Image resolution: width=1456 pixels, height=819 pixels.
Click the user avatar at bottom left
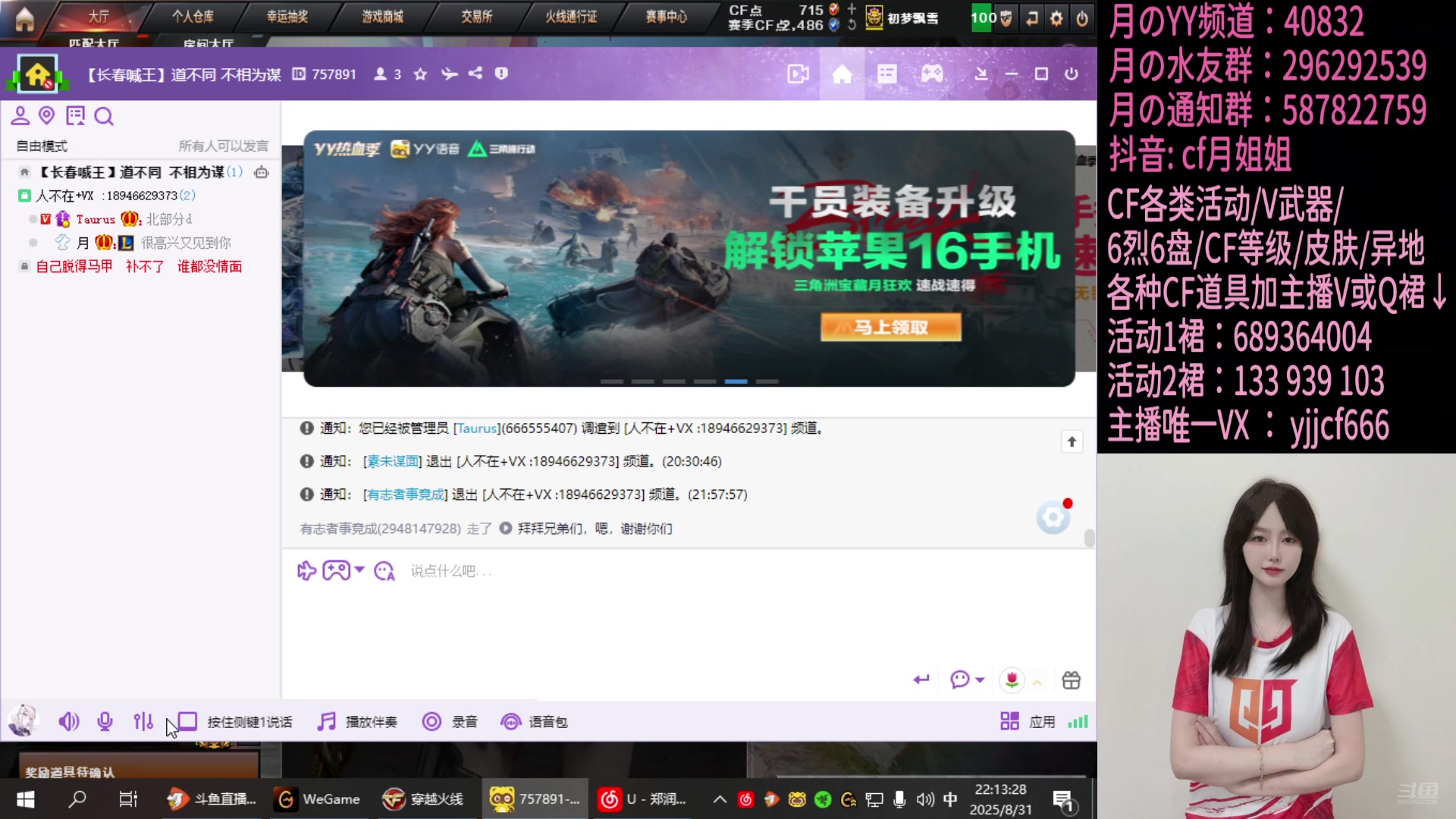[x=23, y=720]
